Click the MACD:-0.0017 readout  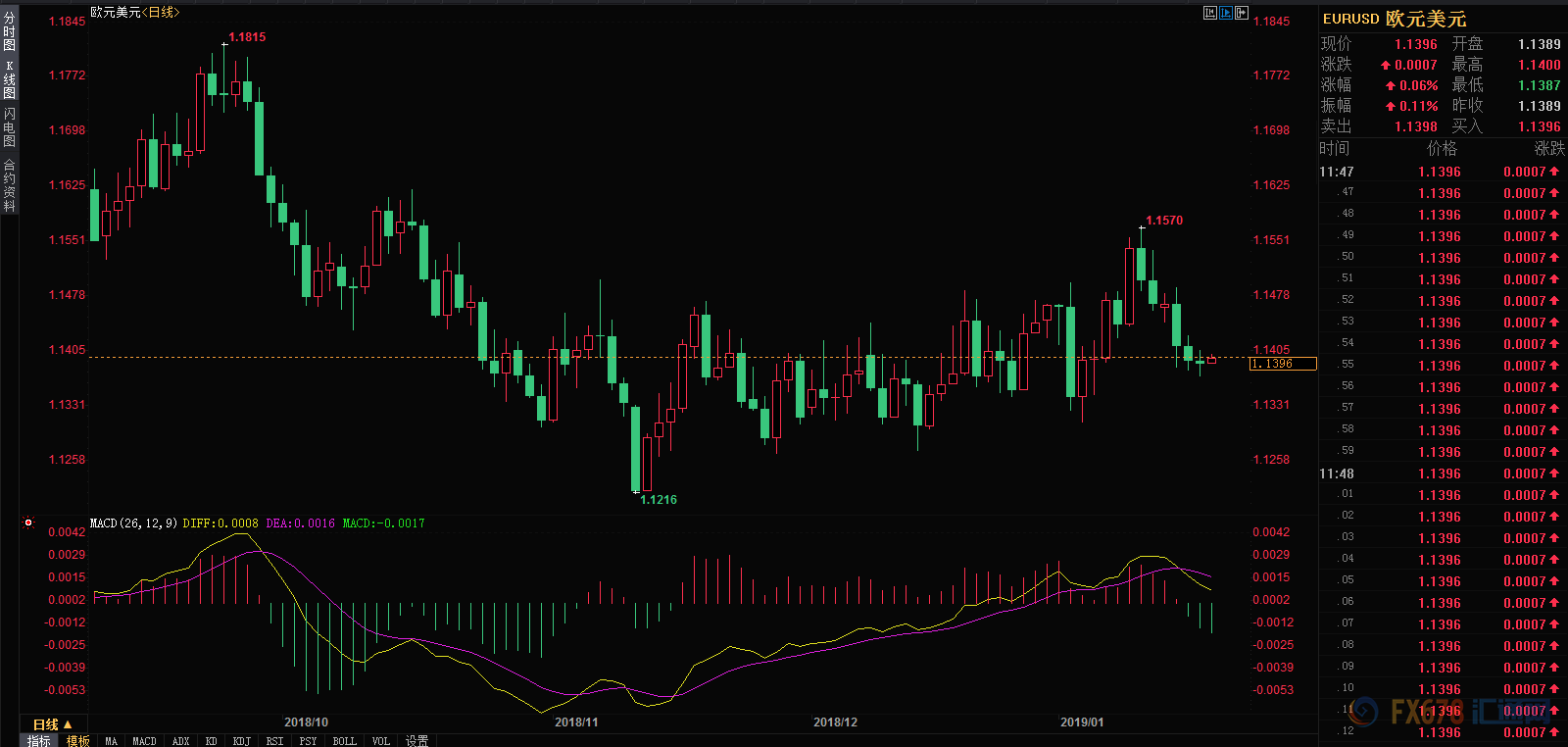383,523
